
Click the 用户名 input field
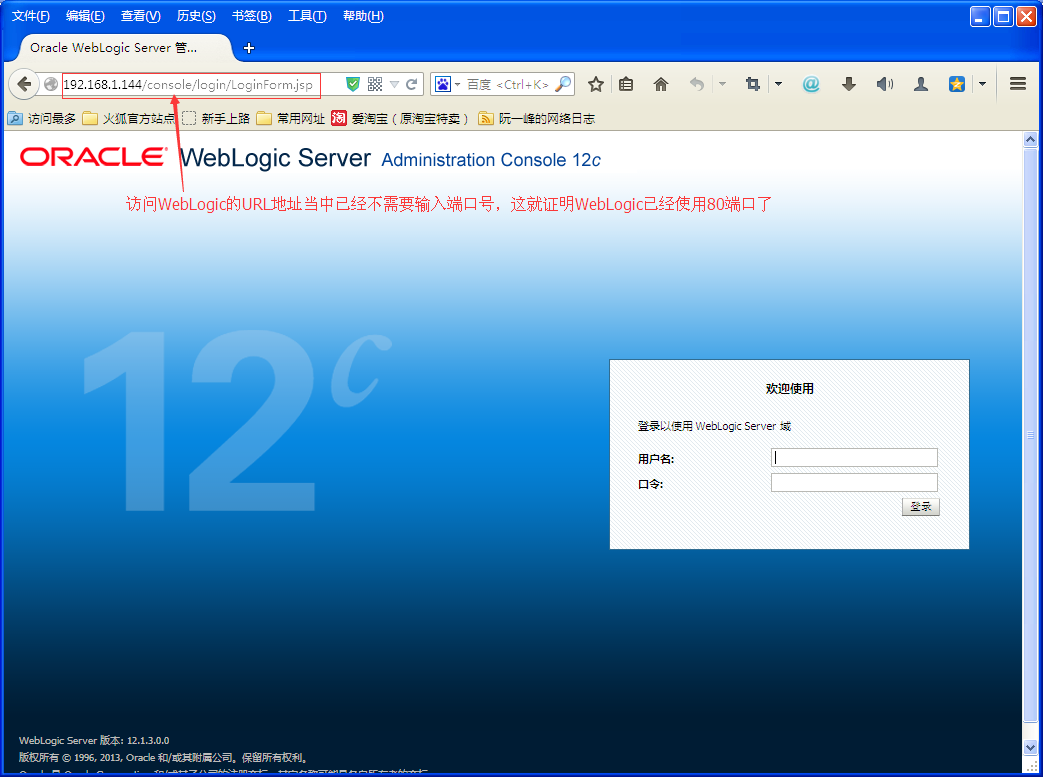[854, 458]
